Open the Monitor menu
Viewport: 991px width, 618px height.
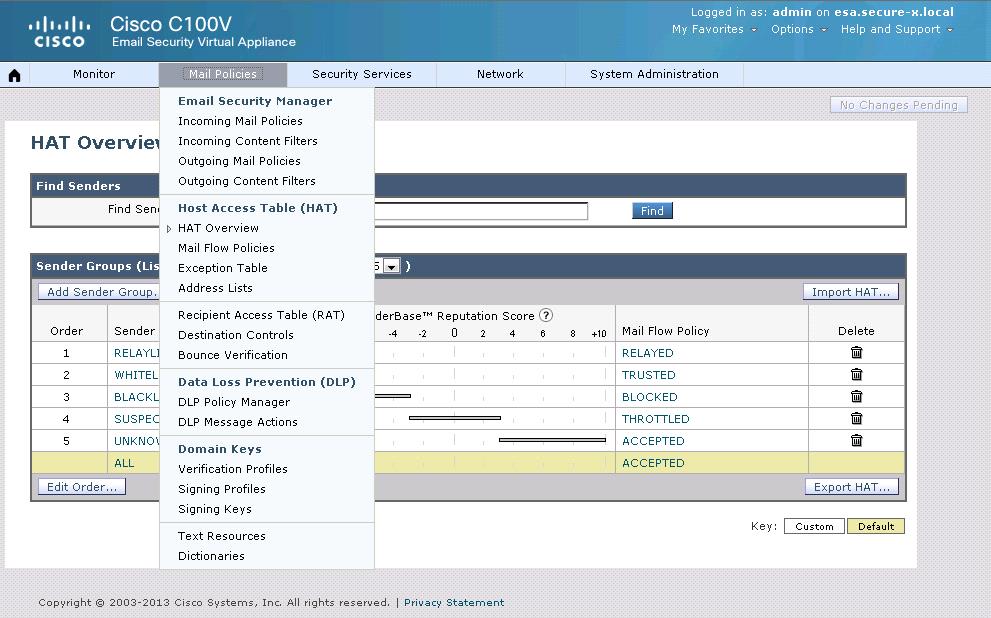click(94, 74)
